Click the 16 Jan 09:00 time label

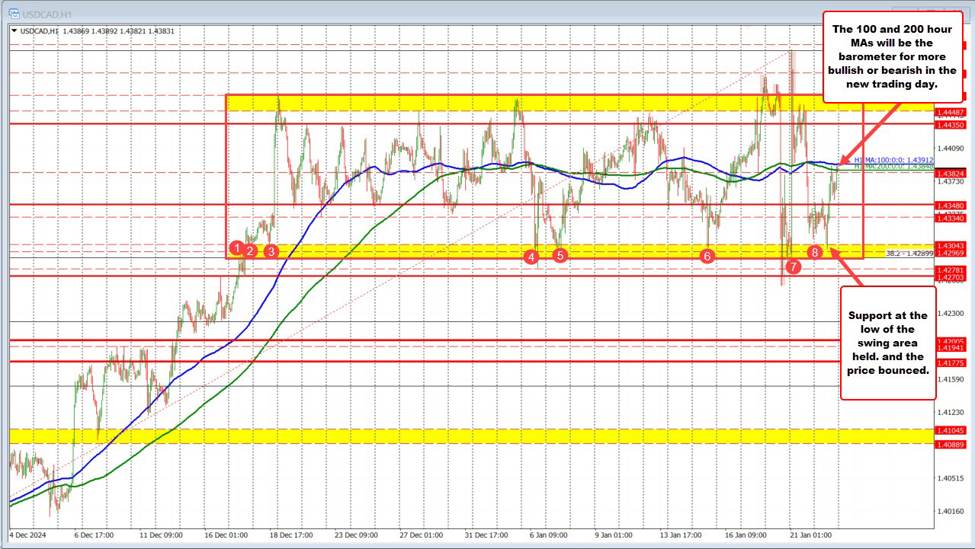click(746, 535)
